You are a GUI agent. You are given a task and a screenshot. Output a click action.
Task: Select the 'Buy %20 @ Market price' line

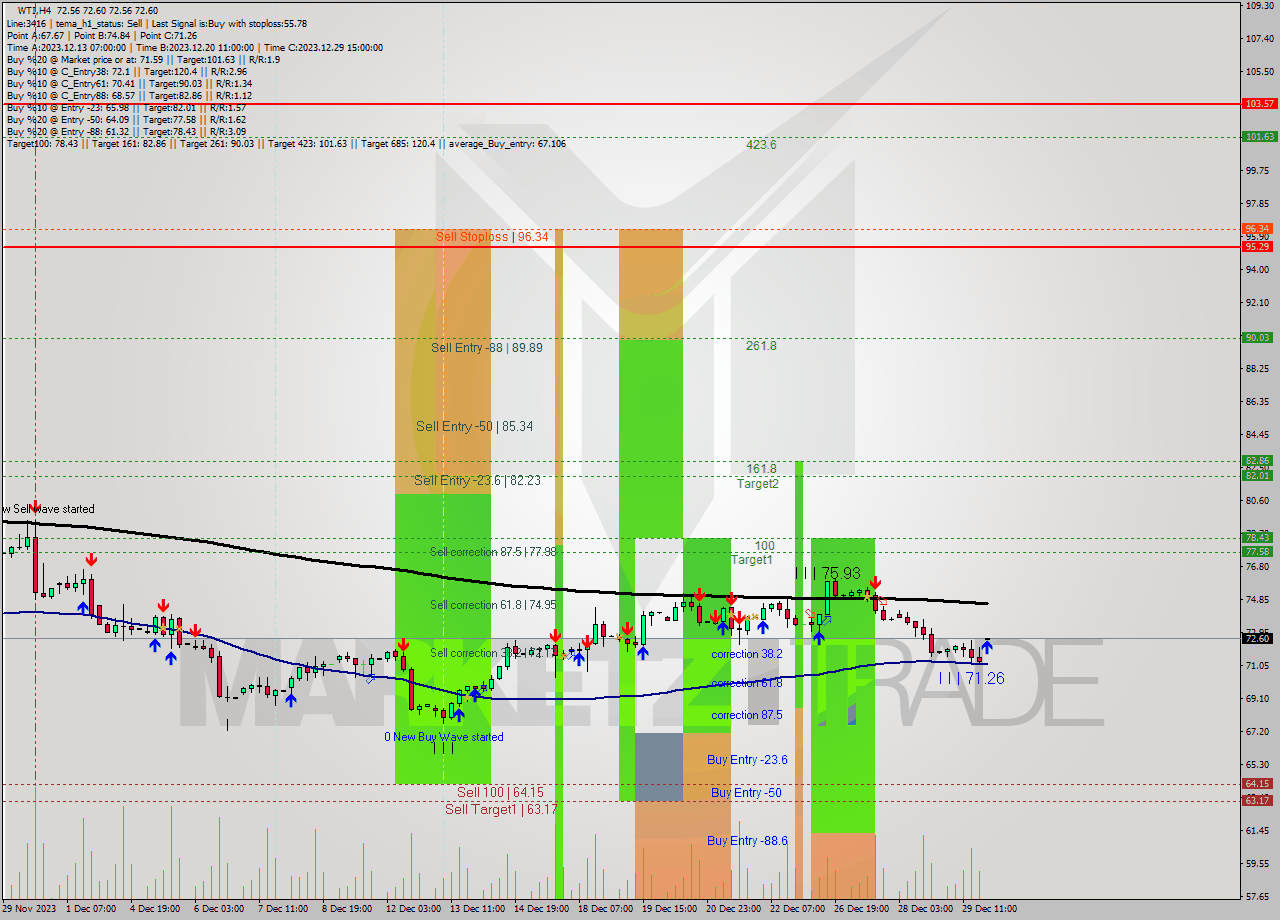[x=143, y=59]
